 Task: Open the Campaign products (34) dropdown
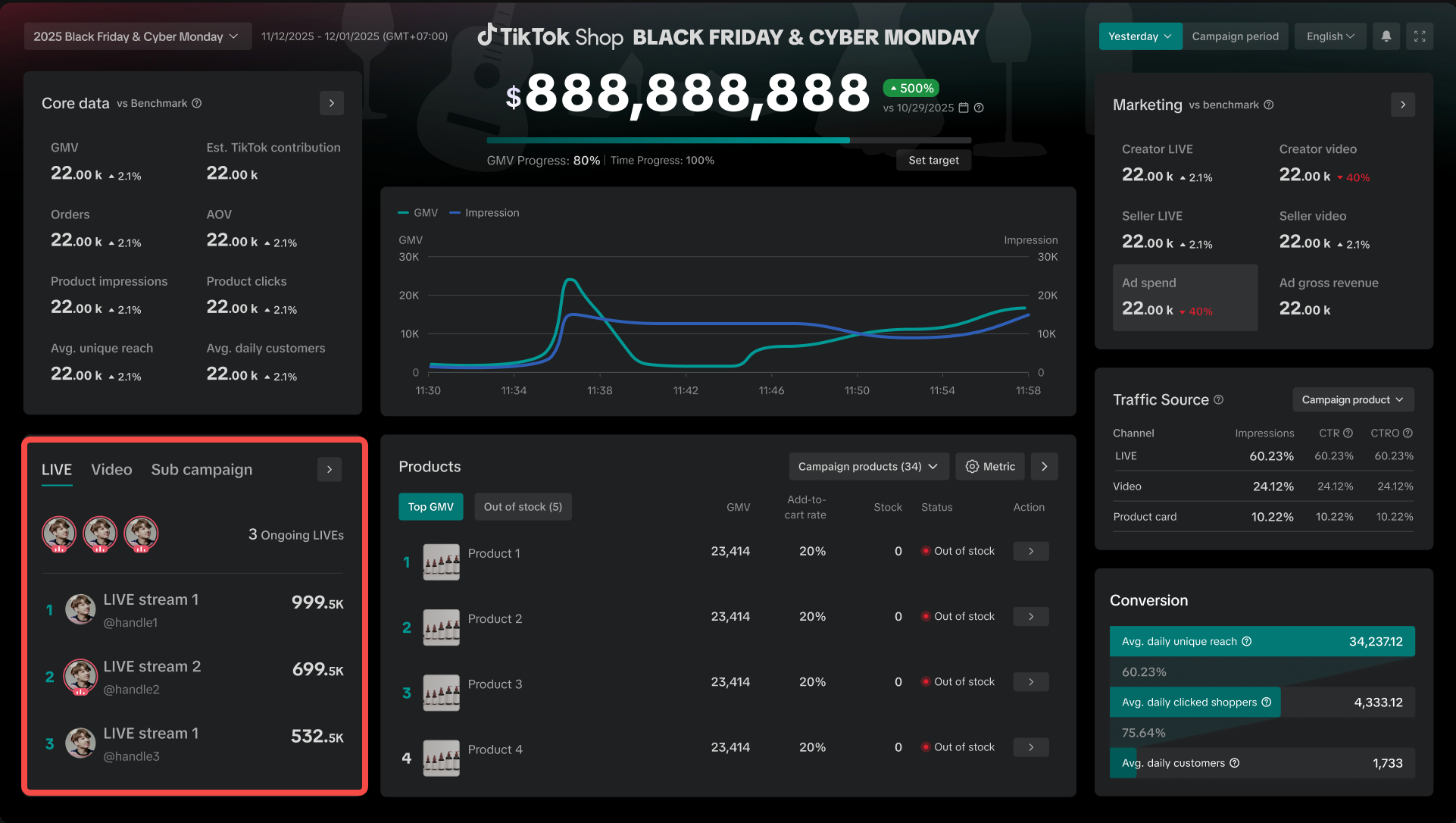pos(867,467)
